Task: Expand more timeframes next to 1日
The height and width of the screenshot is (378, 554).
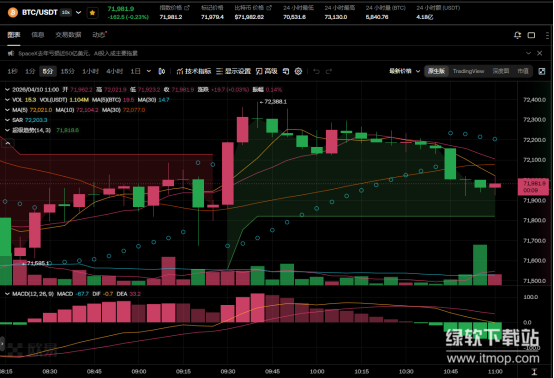Action: 149,71
